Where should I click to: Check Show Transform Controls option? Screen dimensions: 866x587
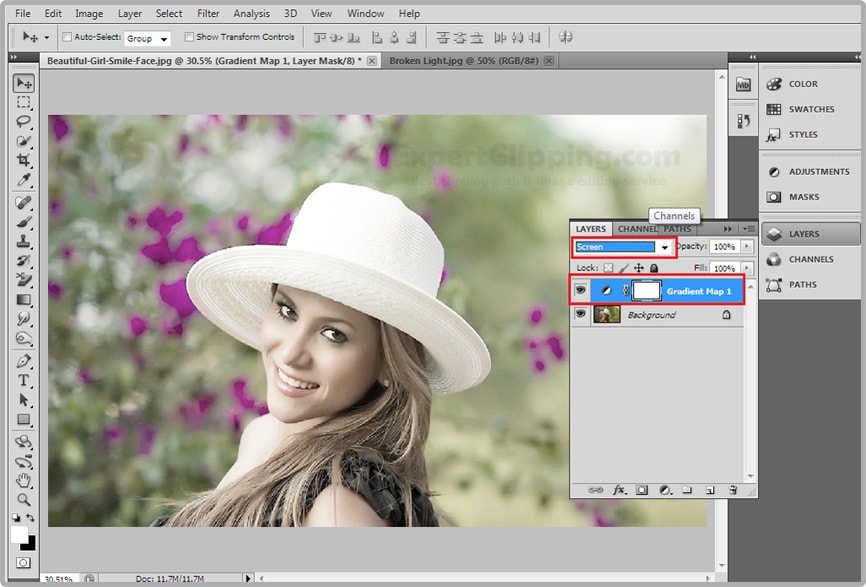click(189, 38)
